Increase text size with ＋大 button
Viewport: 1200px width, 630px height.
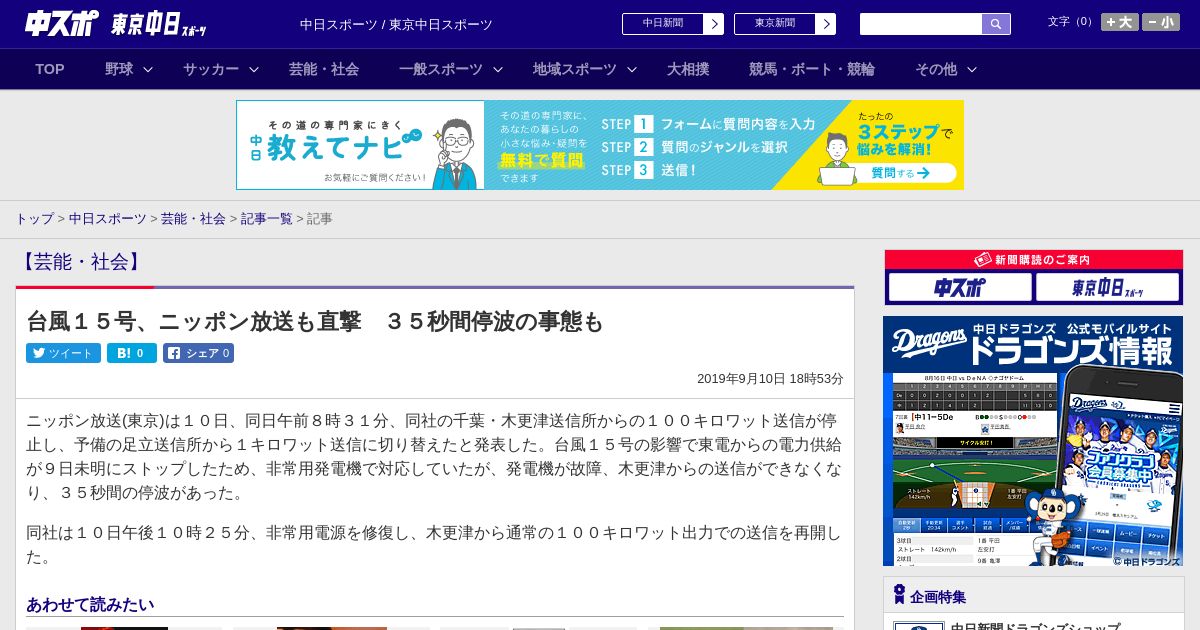pos(1120,22)
